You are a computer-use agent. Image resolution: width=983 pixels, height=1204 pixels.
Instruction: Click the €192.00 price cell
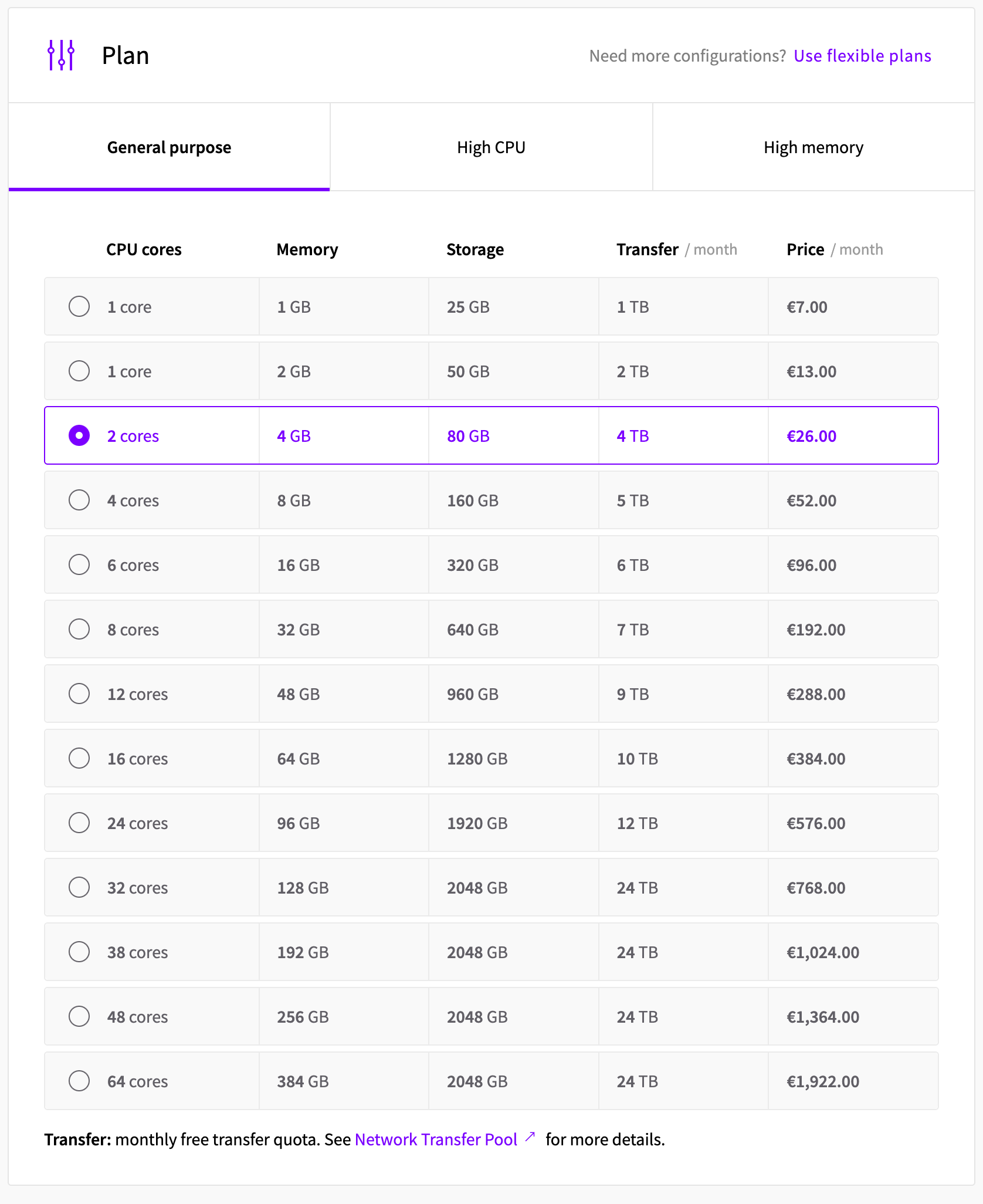click(853, 629)
